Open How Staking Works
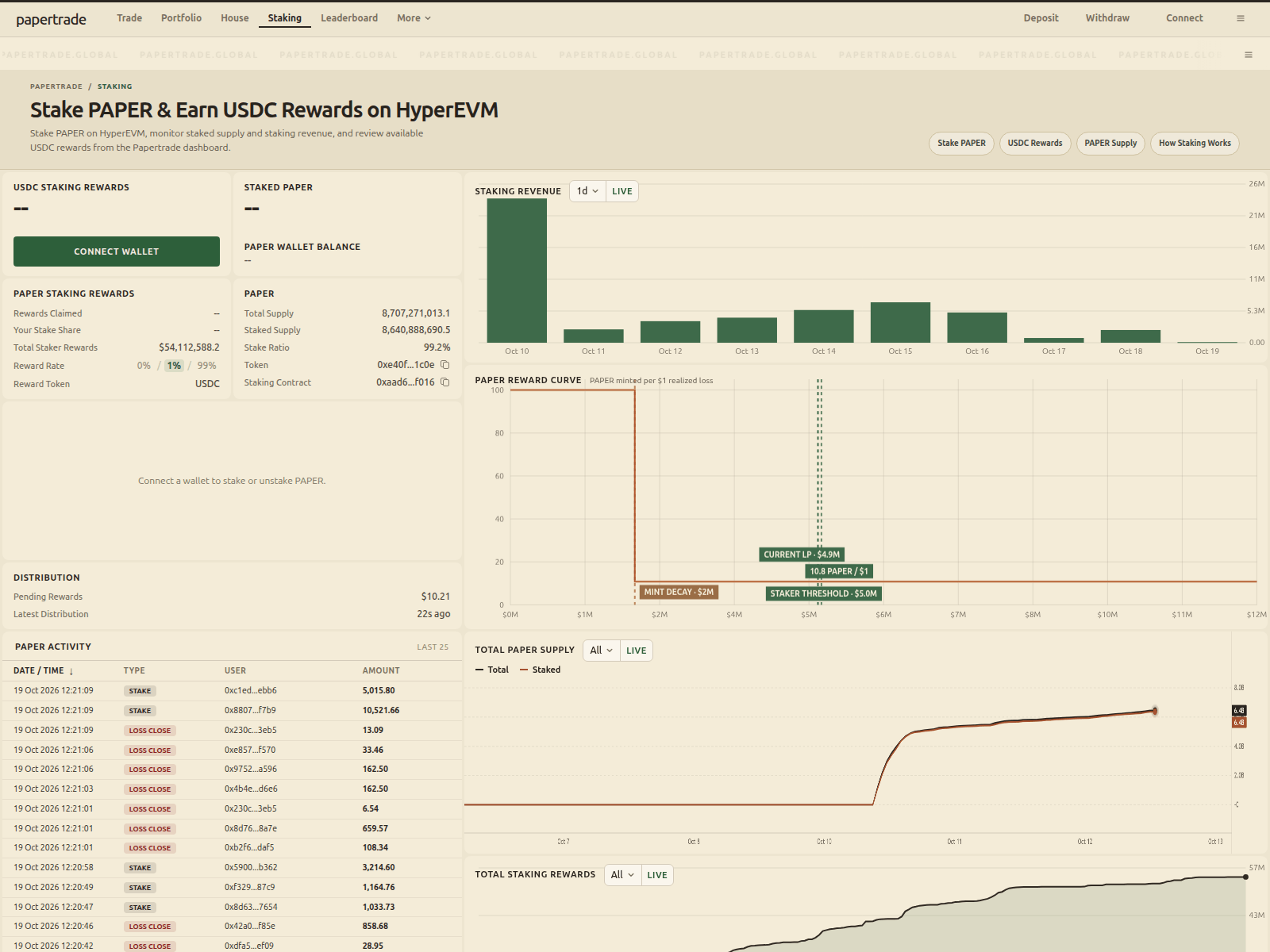1270x952 pixels. click(1195, 144)
